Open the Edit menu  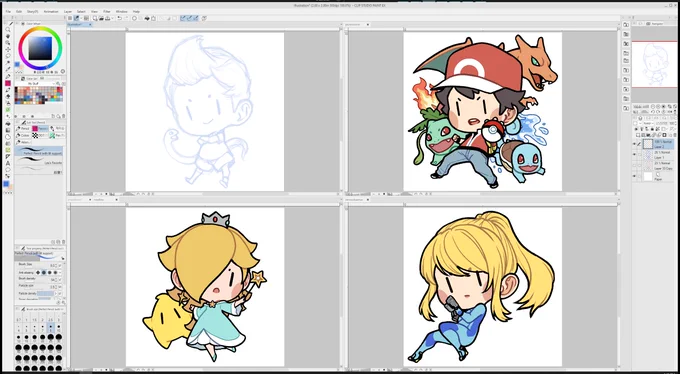pyautogui.click(x=19, y=11)
